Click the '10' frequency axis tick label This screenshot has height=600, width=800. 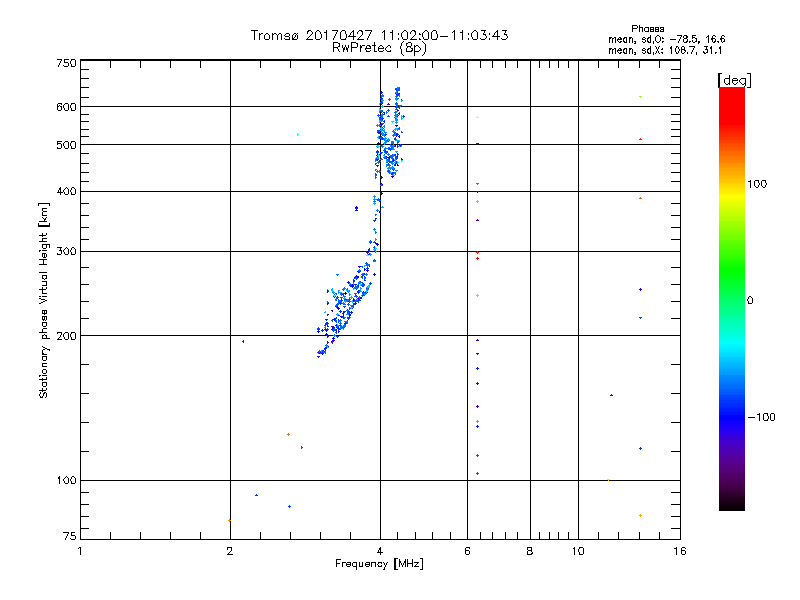578,551
